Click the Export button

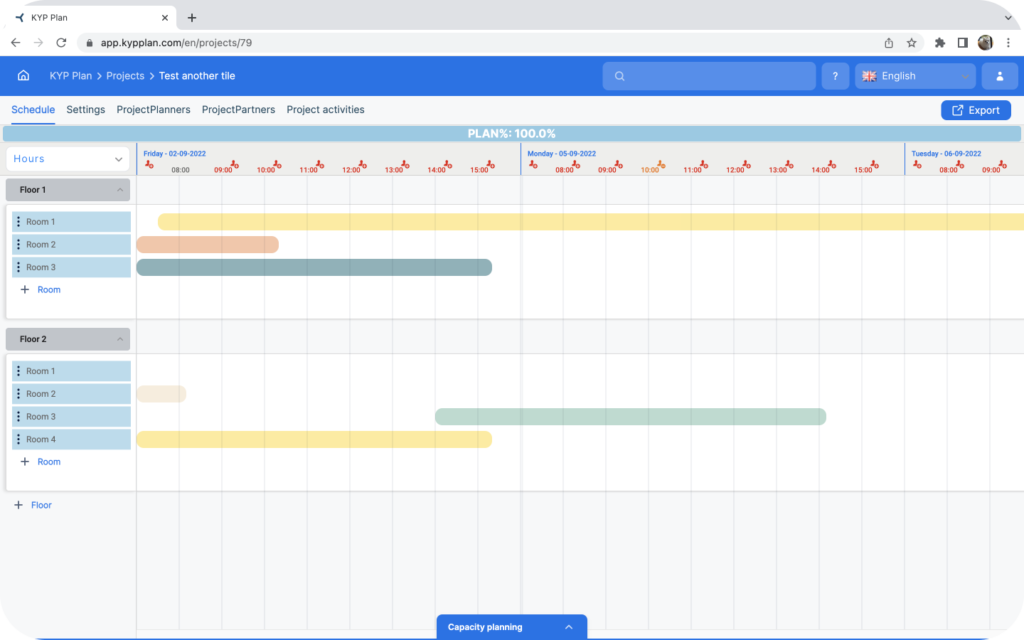(975, 110)
